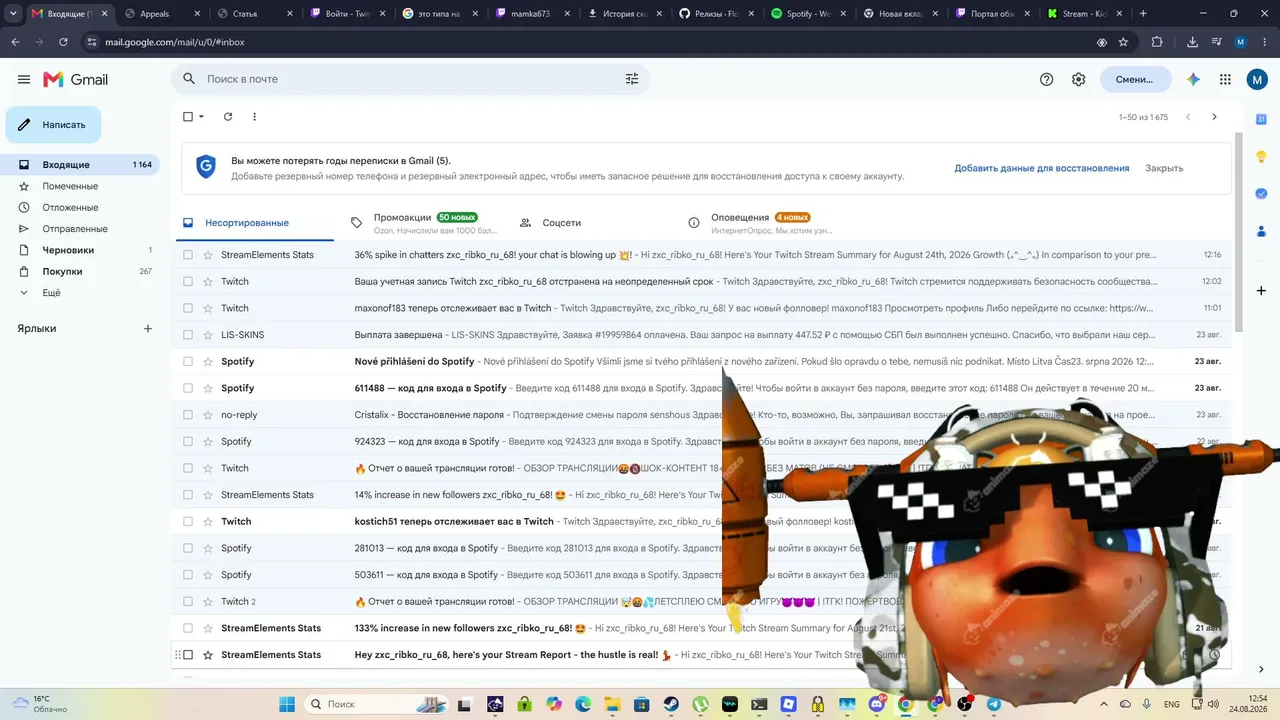Check the Twitch account suspended email checkbox
This screenshot has height=720, width=1280.
pos(187,282)
